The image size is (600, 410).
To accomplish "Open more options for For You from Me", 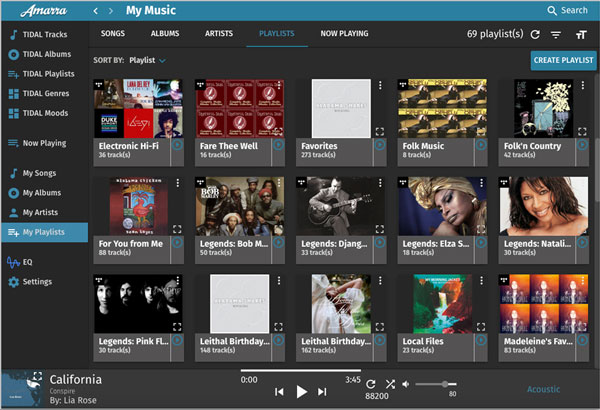I will click(178, 183).
